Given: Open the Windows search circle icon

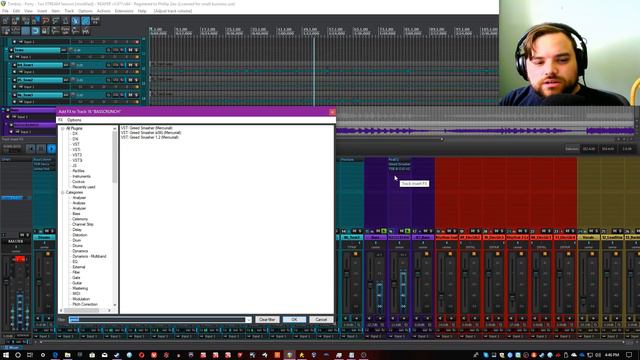Looking at the screenshot, I should [x=18, y=355].
